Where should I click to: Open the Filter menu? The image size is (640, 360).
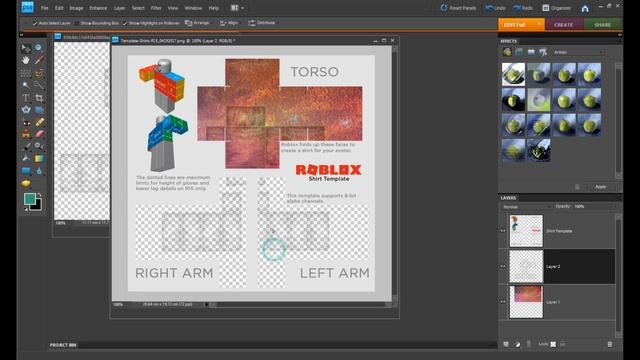(x=156, y=8)
